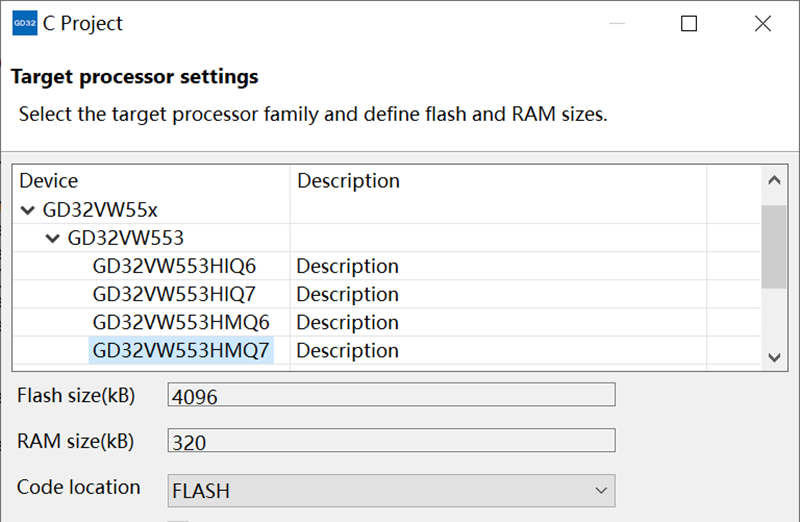Click the Device column header
The image size is (800, 522).
point(48,181)
